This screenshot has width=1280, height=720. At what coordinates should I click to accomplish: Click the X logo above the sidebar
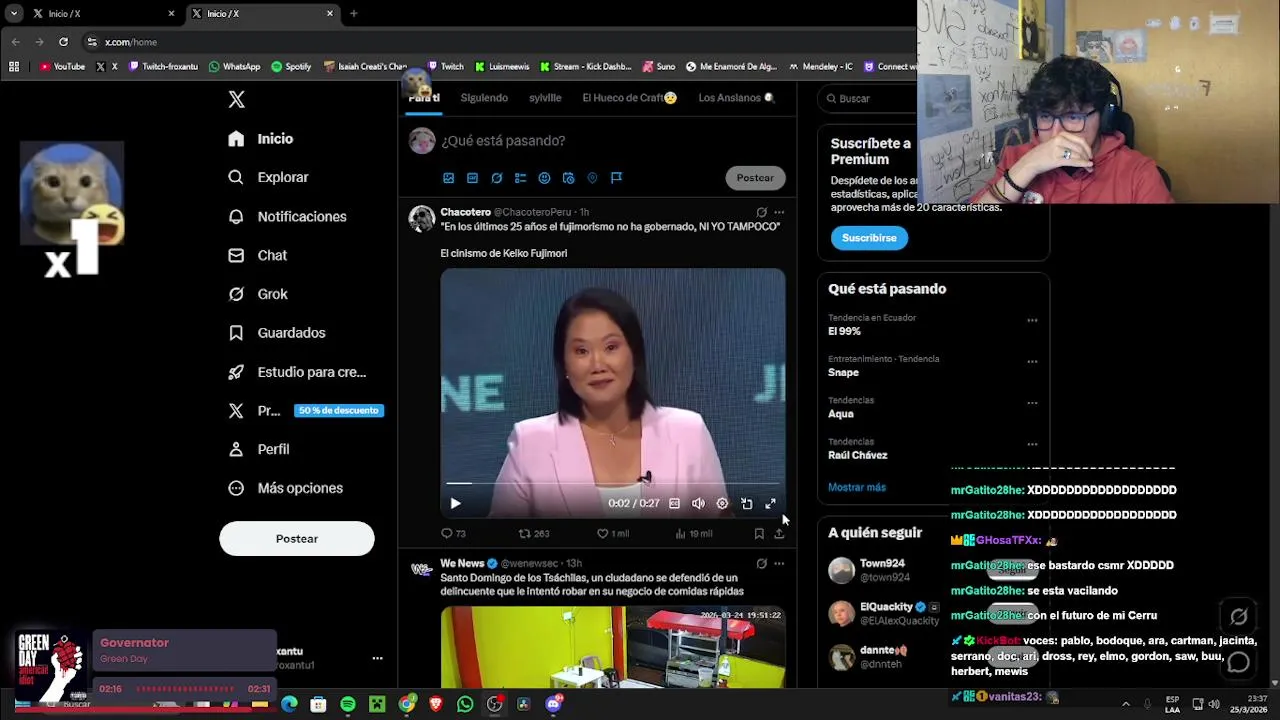click(236, 99)
